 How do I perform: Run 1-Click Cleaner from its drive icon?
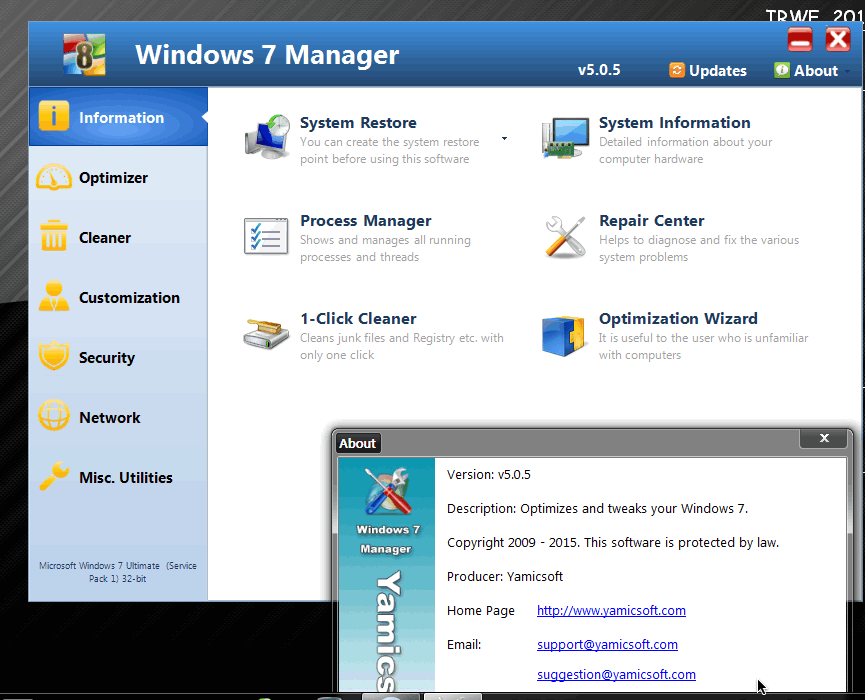click(266, 334)
